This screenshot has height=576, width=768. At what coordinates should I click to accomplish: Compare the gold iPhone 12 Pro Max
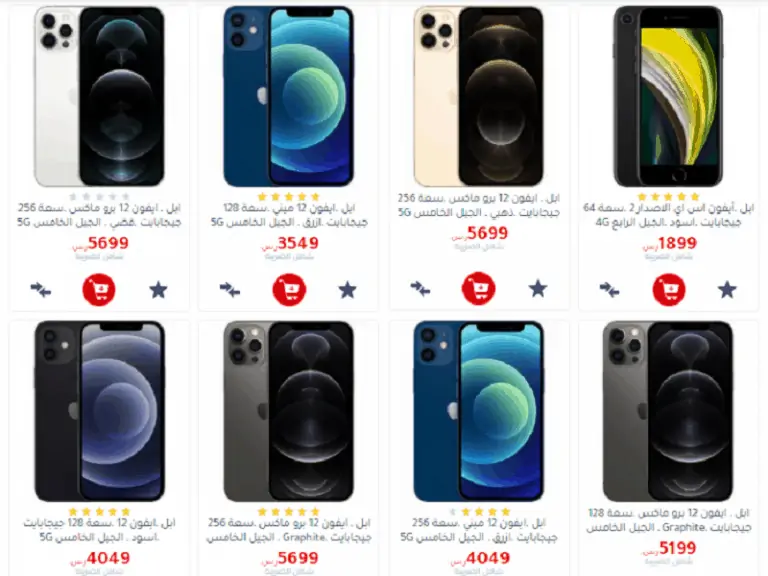click(x=420, y=288)
